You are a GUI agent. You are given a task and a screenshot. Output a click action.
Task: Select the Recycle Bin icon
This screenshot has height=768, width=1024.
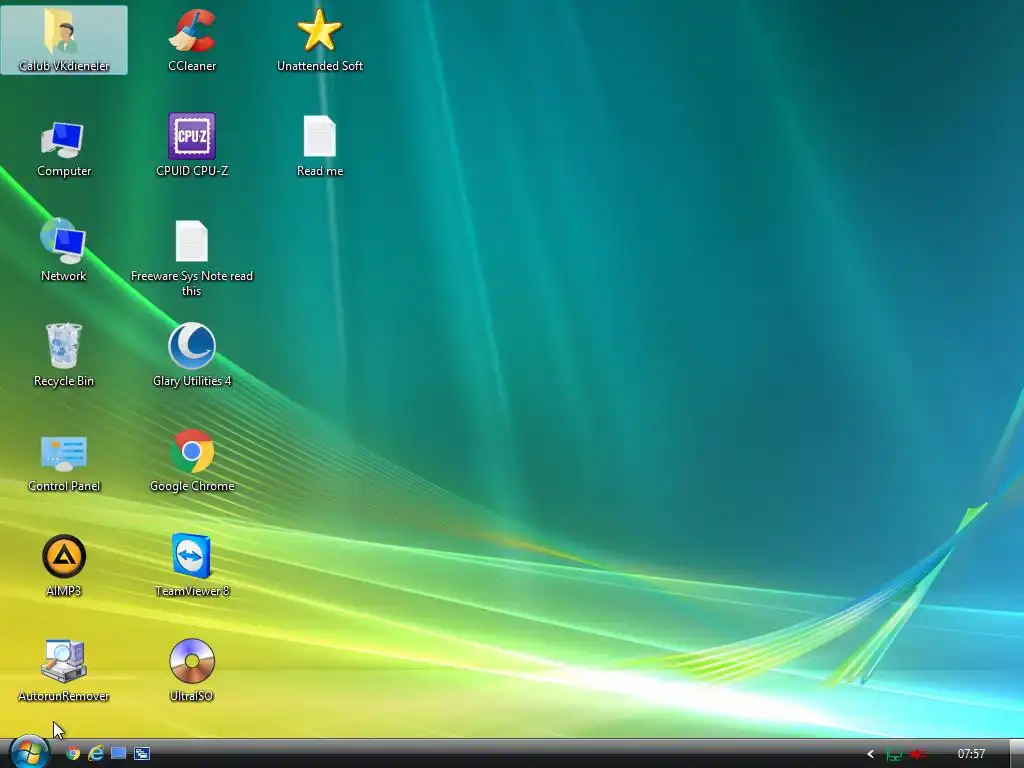(63, 355)
